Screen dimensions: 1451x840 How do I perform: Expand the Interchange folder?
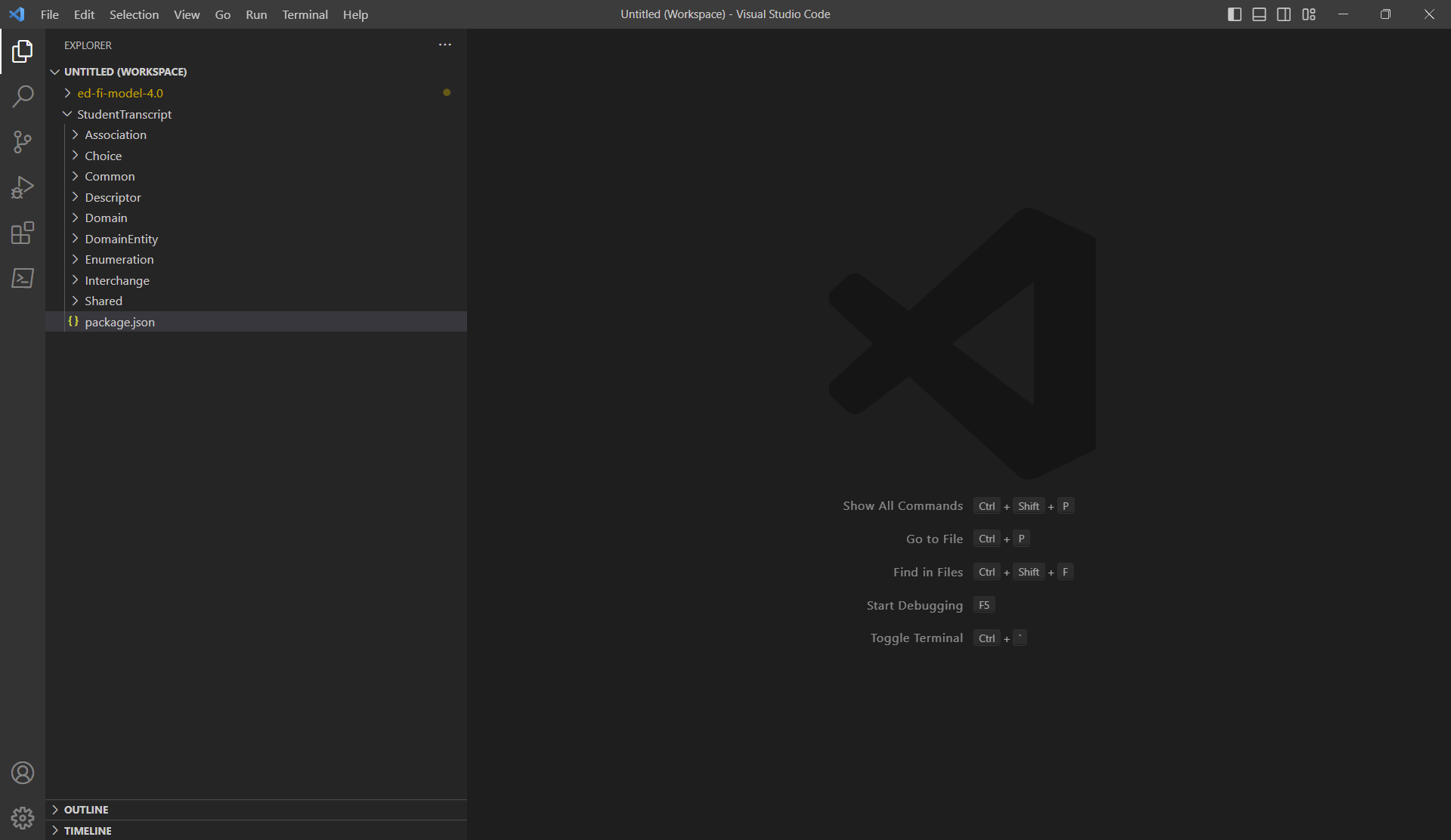pos(256,280)
